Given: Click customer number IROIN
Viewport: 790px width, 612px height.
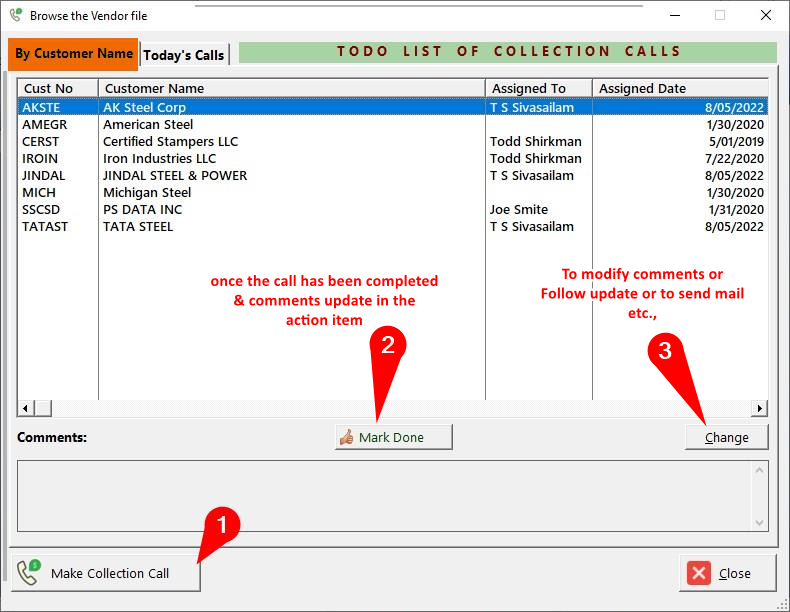Looking at the screenshot, I should click(40, 159).
